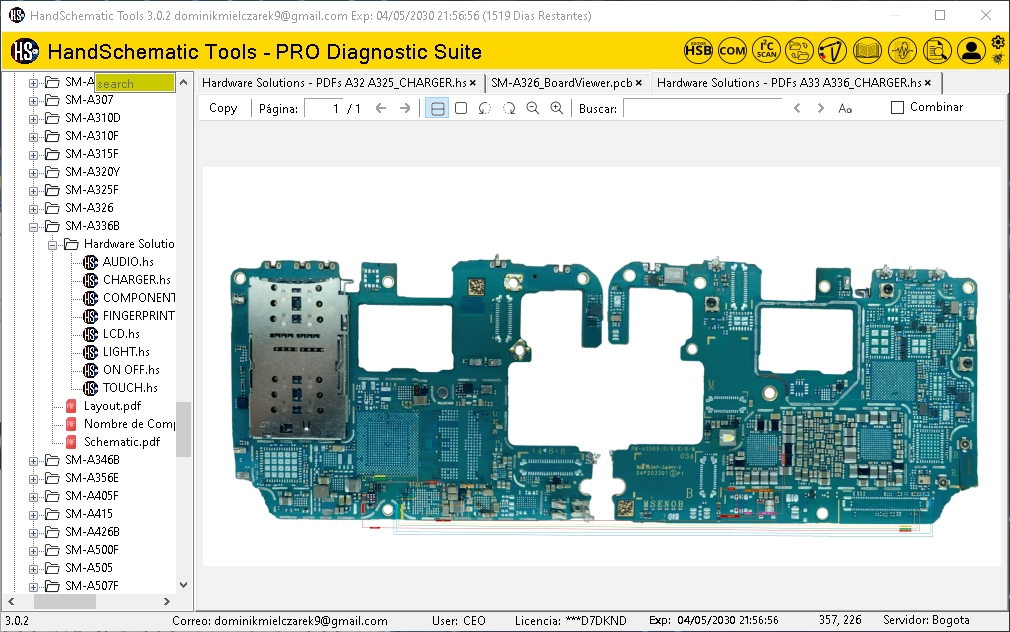Go to next page arrow
The image size is (1010, 632).
(405, 108)
